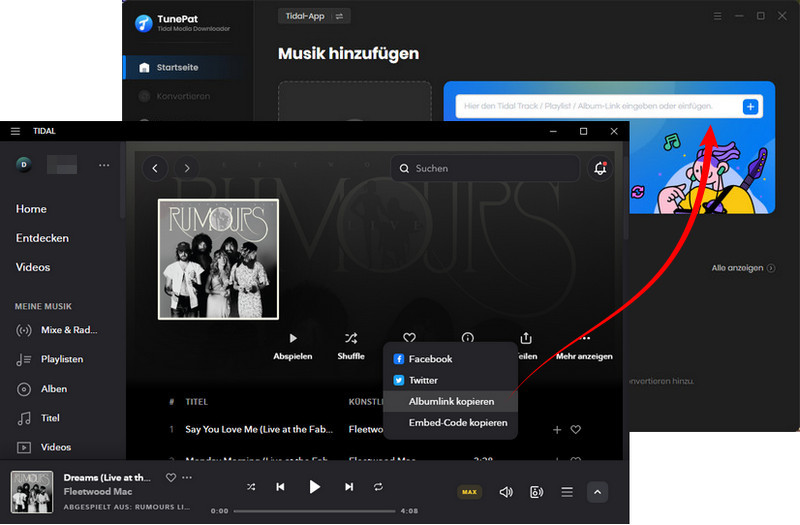The height and width of the screenshot is (525, 800).
Task: Open Videos under Meine Musik
Action: (x=44, y=447)
